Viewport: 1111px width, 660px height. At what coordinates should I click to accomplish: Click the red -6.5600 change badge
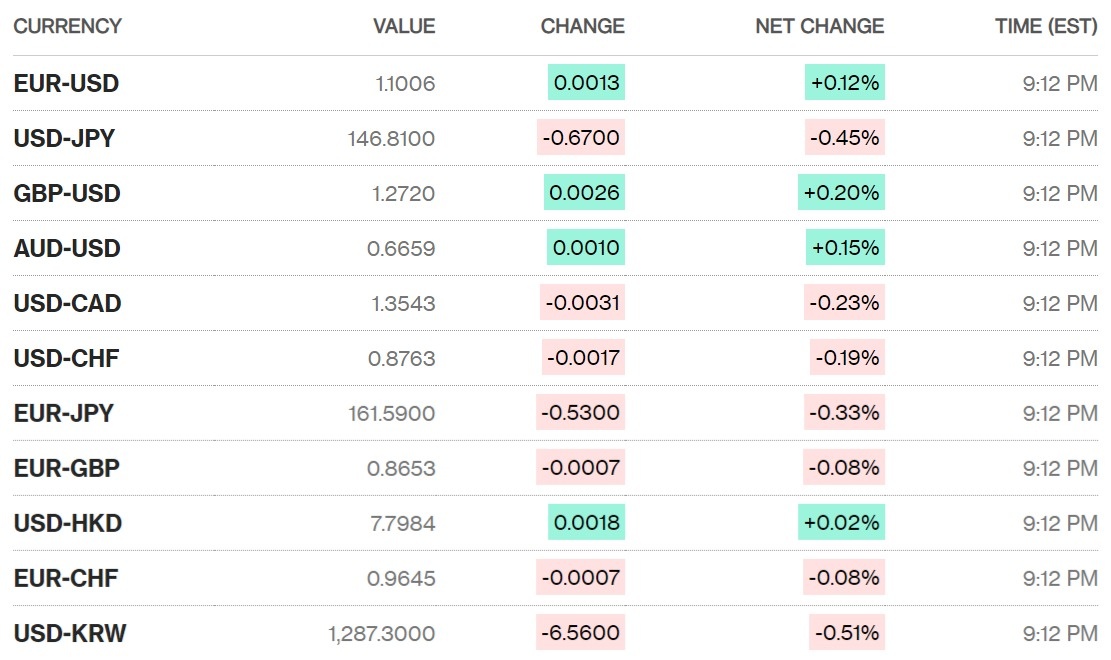[x=580, y=633]
